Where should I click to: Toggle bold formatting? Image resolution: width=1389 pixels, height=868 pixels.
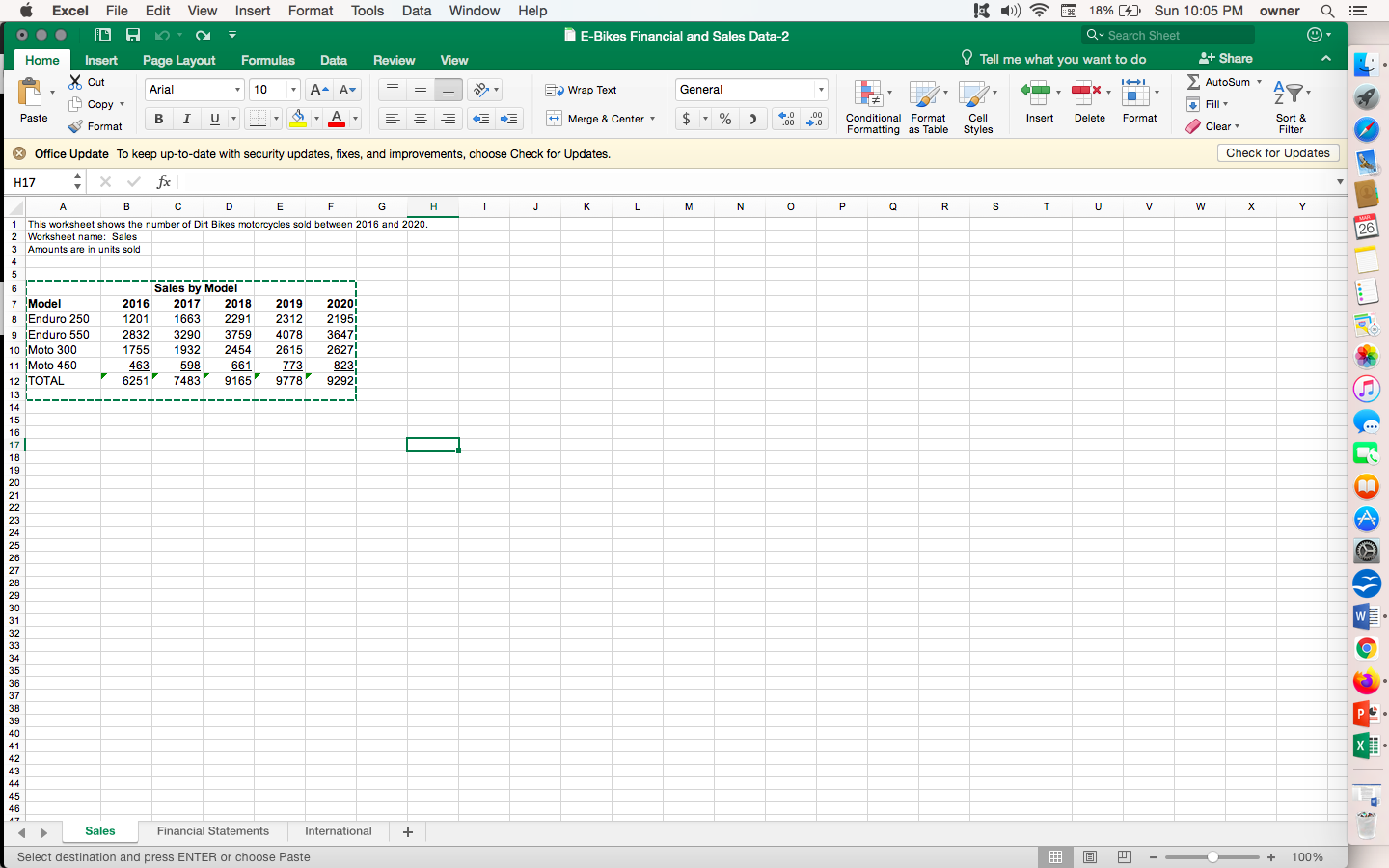[158, 119]
